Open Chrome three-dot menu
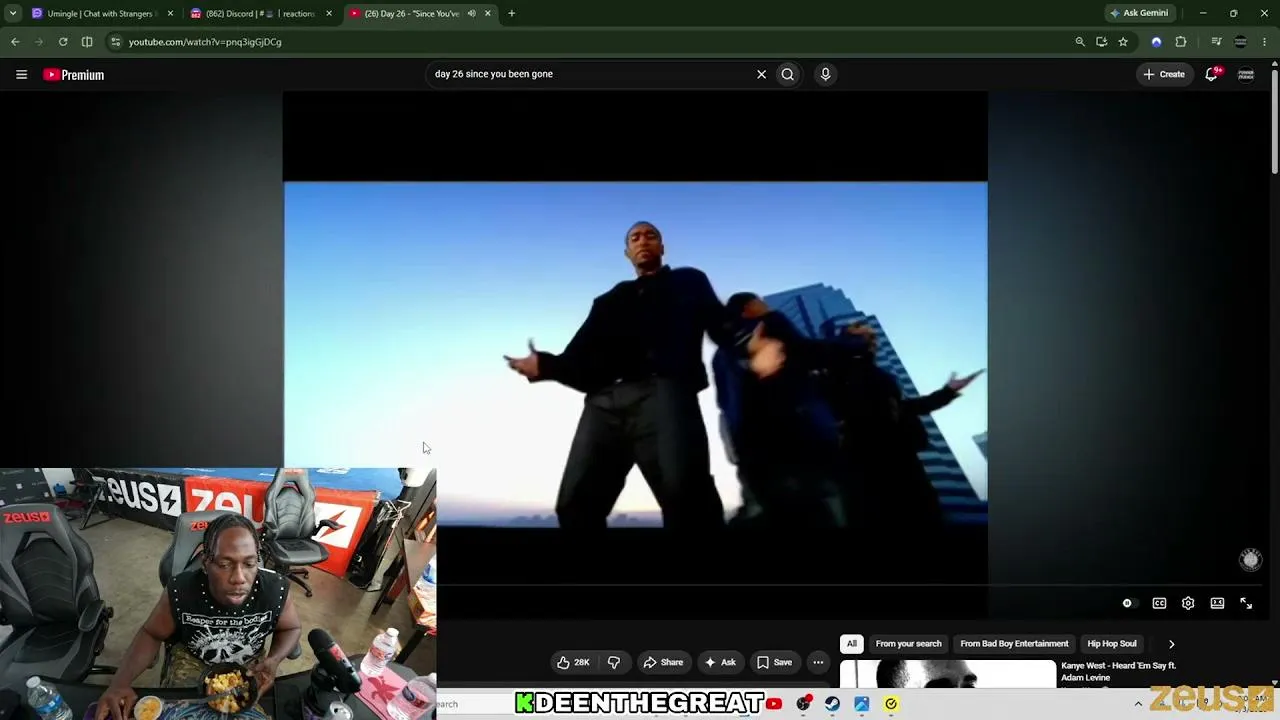The height and width of the screenshot is (720, 1280). pos(1265,42)
